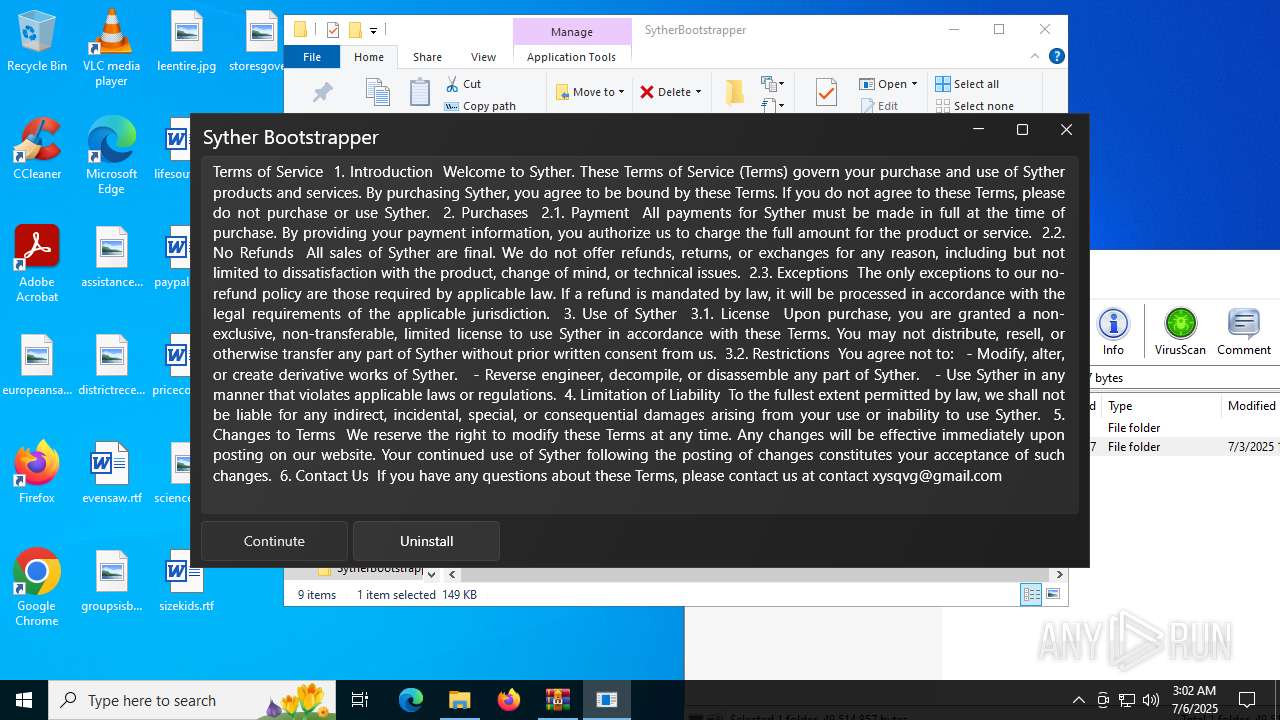
Task: Switch to the Share ribbon tab
Action: (x=427, y=57)
